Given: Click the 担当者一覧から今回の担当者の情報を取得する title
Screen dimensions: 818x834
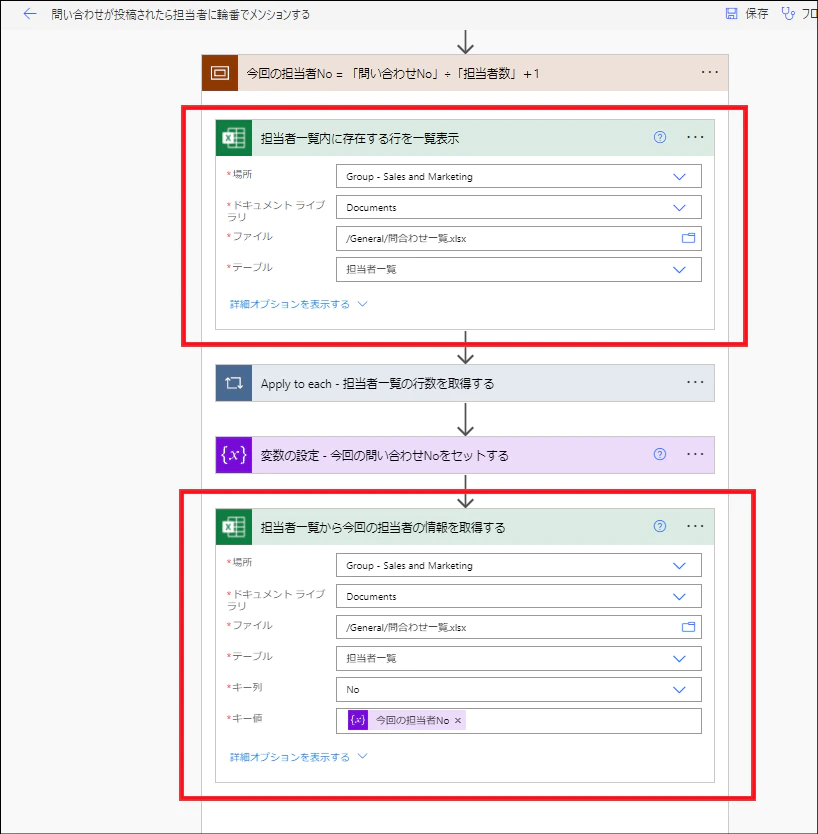Looking at the screenshot, I should coord(383,527).
